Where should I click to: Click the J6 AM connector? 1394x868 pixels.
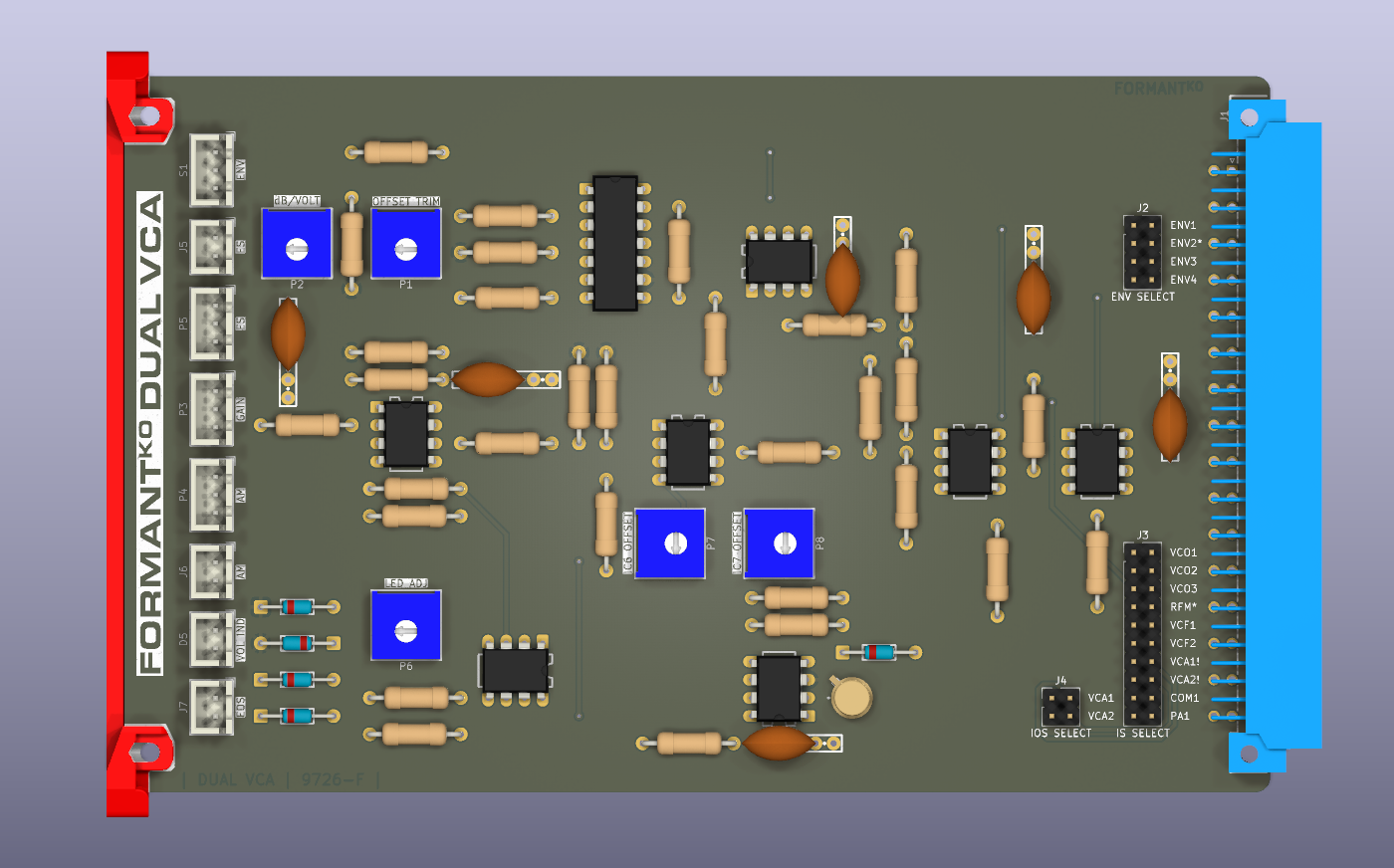(212, 571)
